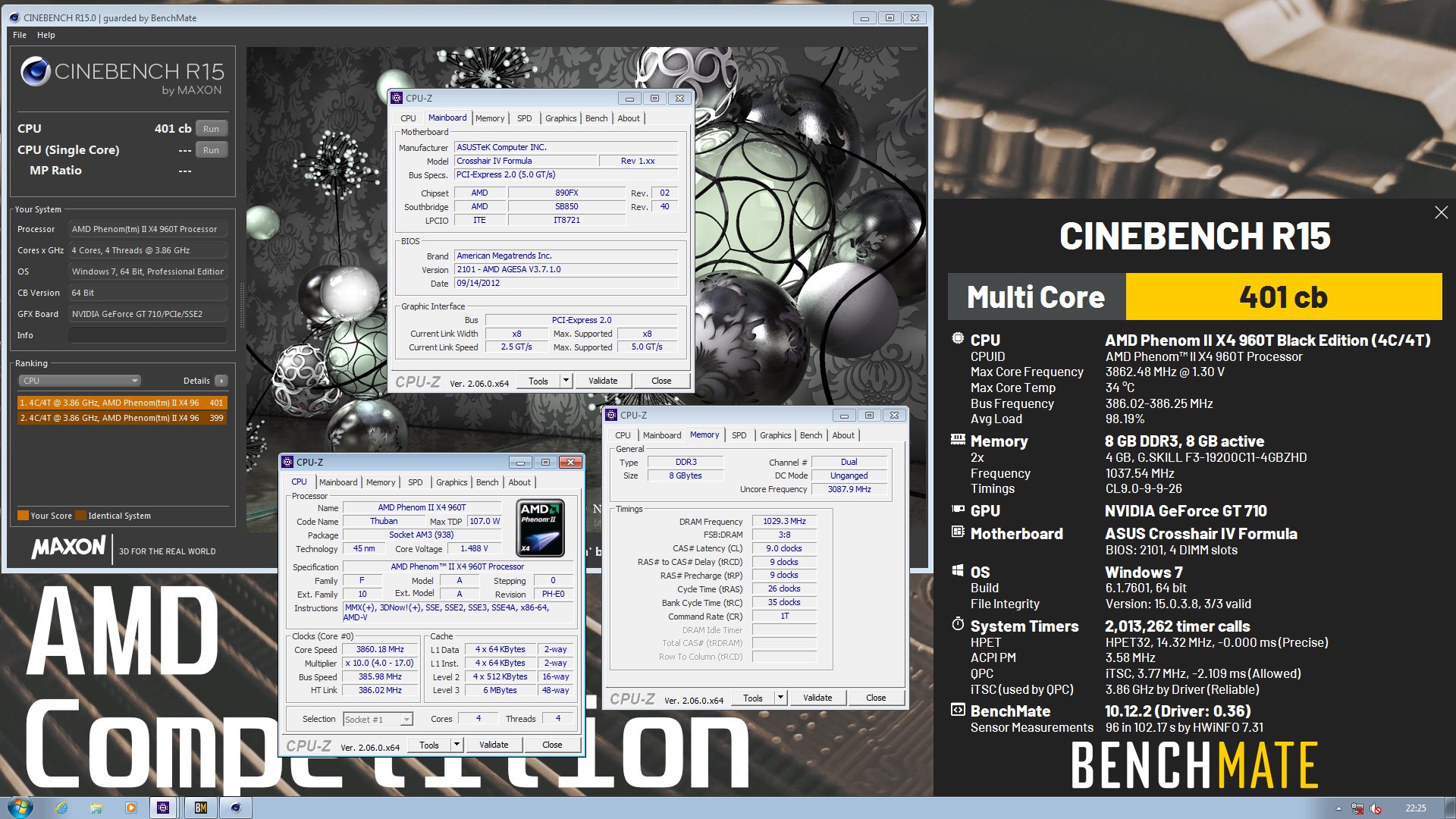Click CPU-Z CPU window title icon
Viewport: 1456px width, 819px height.
287,462
